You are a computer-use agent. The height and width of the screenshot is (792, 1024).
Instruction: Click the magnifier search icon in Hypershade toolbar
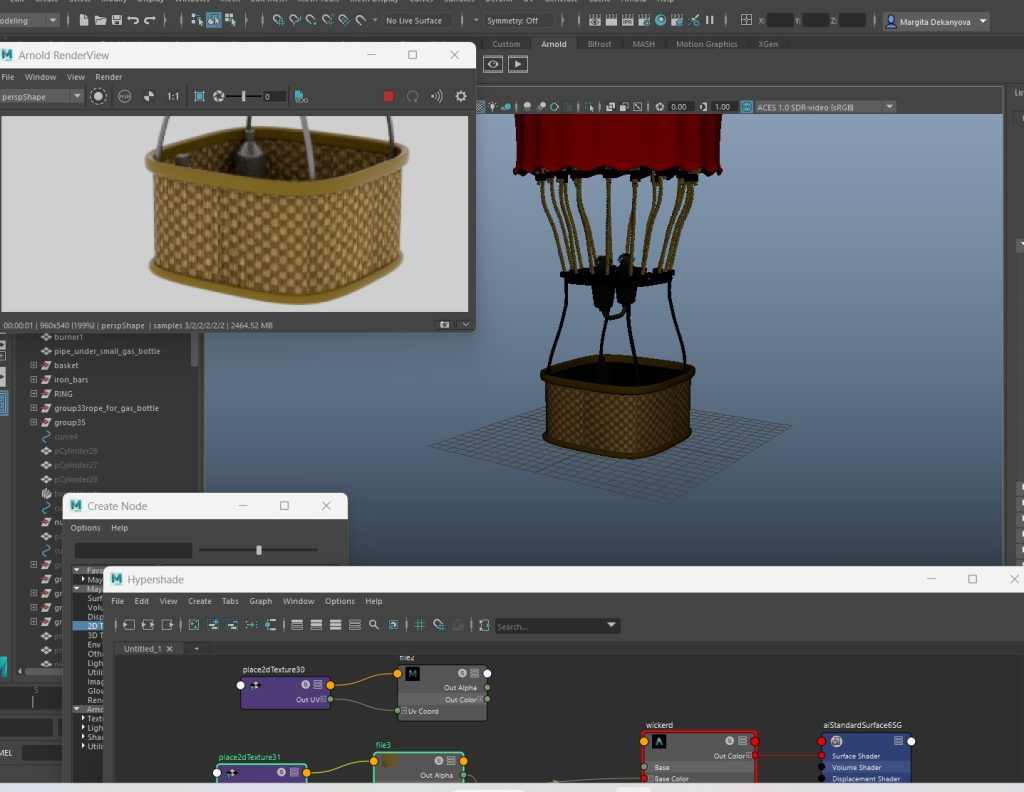[x=373, y=625]
